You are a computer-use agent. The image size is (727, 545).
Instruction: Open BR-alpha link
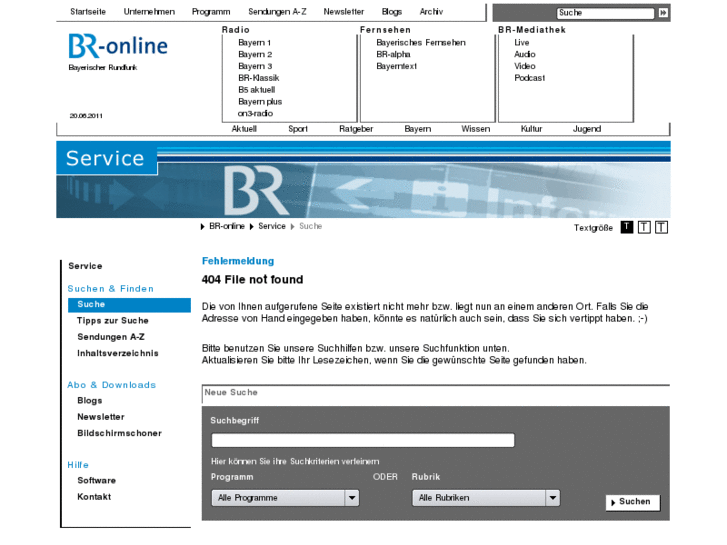tap(393, 54)
